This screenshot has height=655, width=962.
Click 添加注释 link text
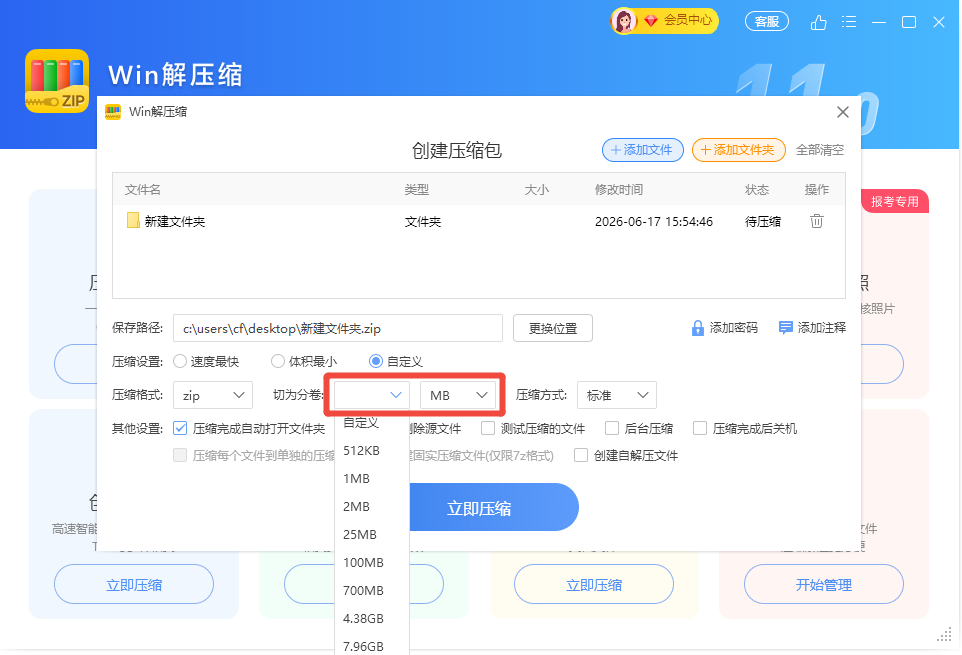click(822, 328)
